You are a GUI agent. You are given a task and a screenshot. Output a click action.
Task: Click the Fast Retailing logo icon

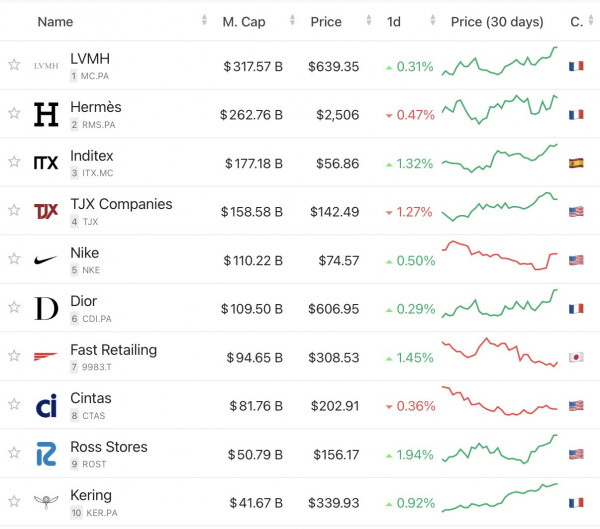(x=46, y=356)
